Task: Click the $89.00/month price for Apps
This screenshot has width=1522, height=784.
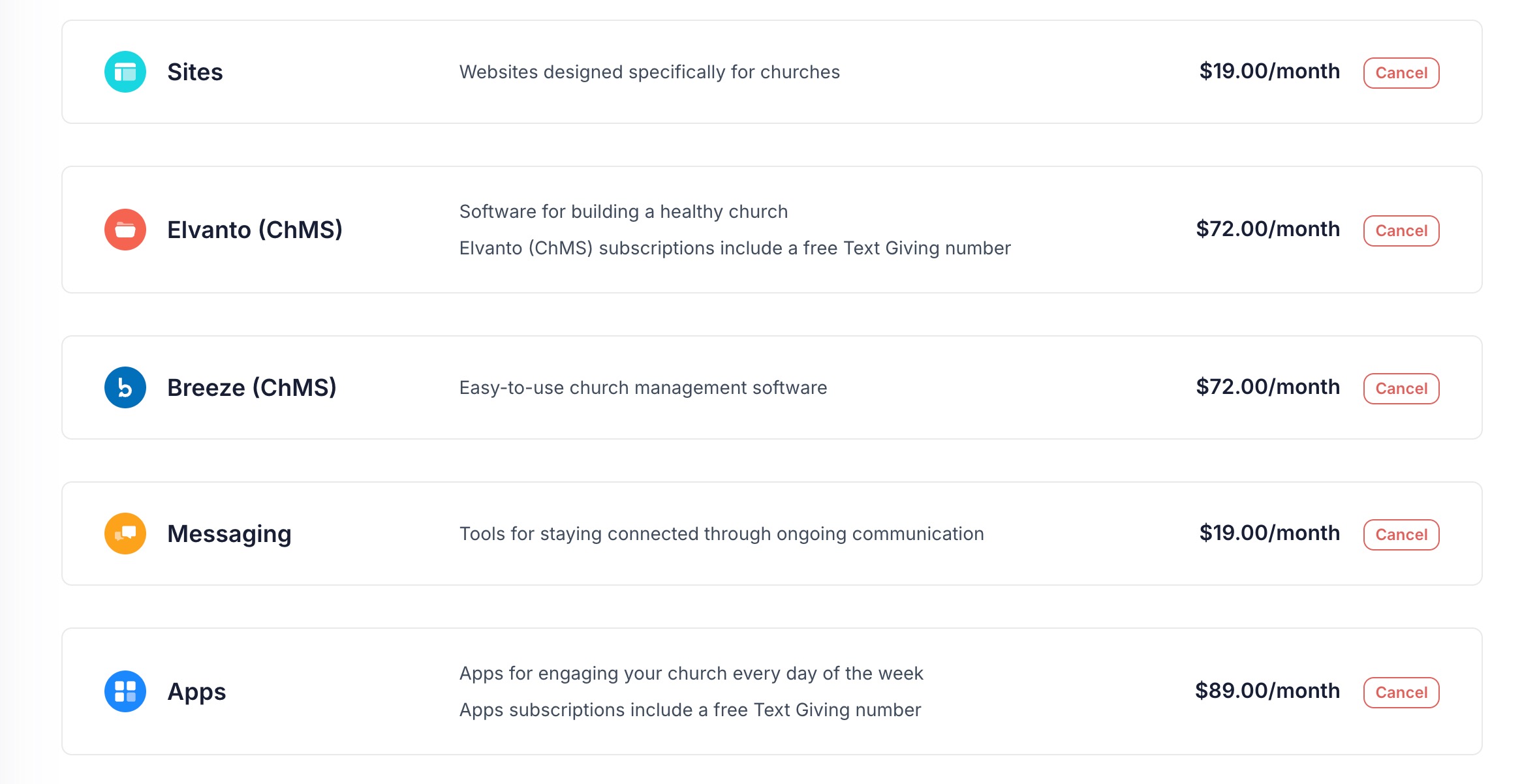Action: point(1267,691)
